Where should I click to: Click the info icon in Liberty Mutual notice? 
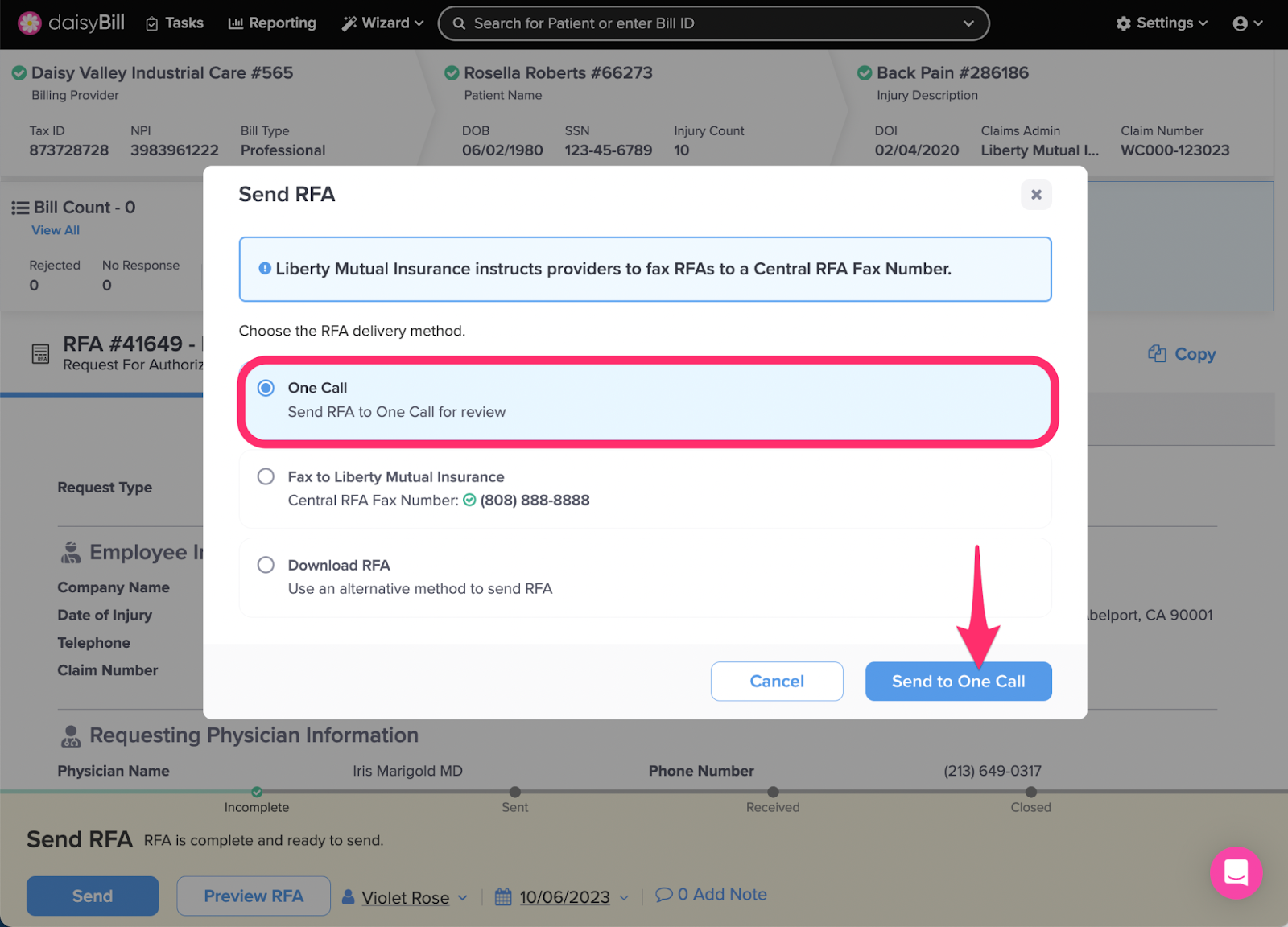pyautogui.click(x=264, y=269)
